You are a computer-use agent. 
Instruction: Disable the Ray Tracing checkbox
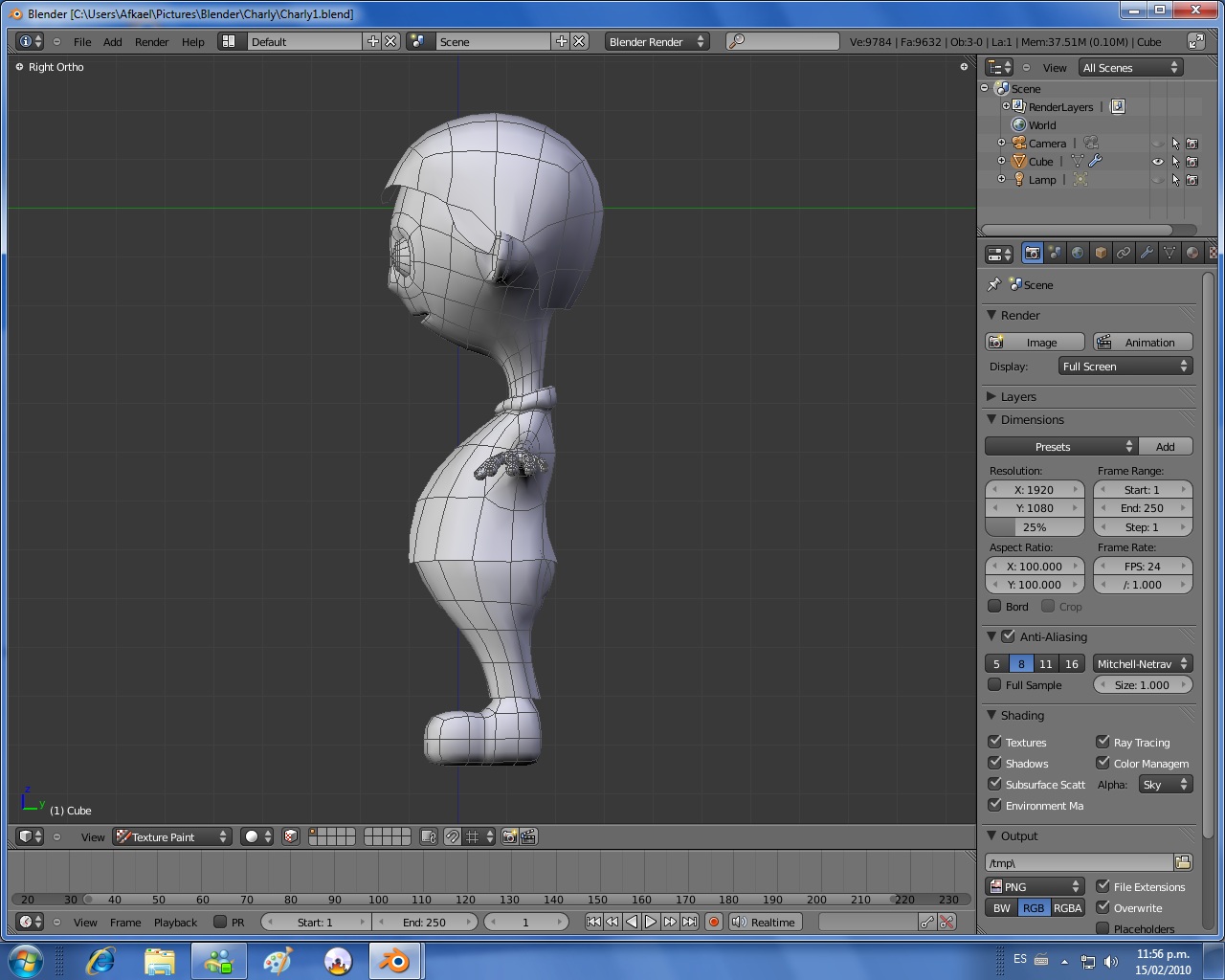click(x=1102, y=742)
